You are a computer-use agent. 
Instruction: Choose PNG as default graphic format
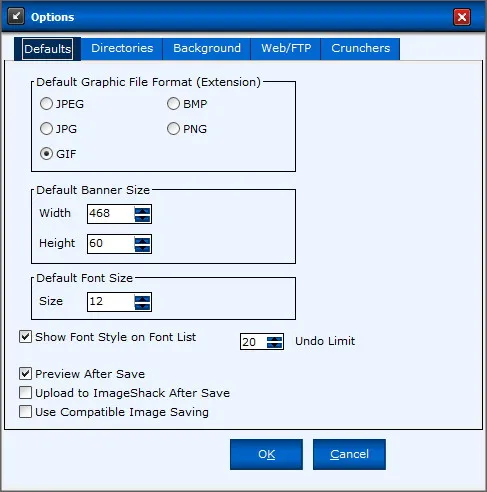tap(173, 129)
